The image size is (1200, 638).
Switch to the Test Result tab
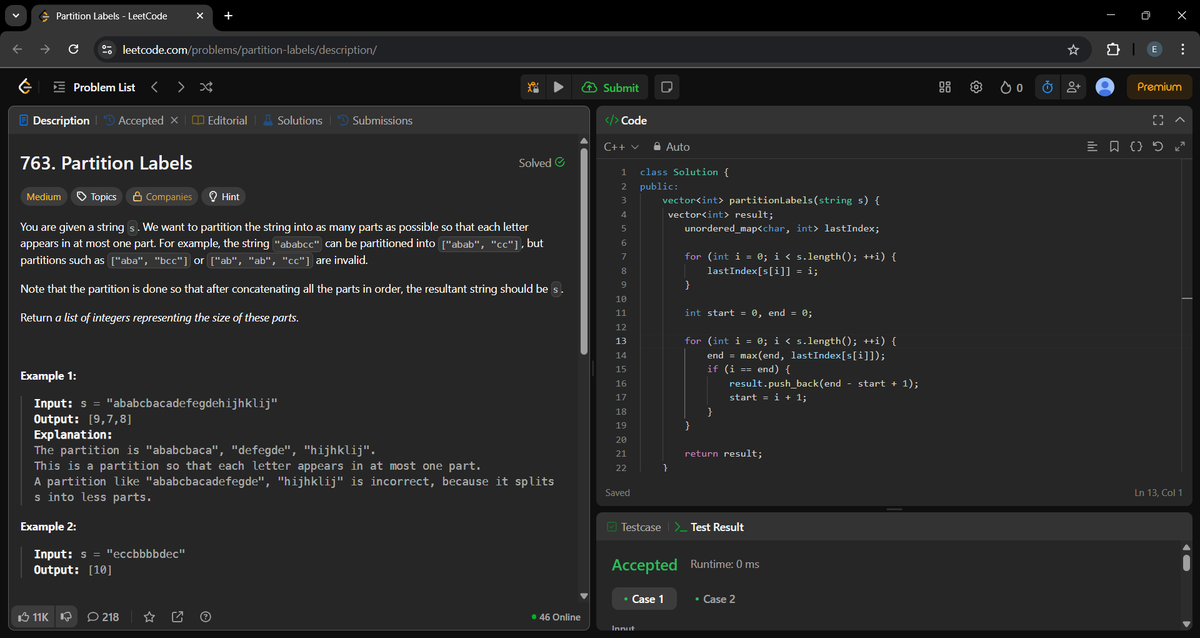(x=709, y=527)
